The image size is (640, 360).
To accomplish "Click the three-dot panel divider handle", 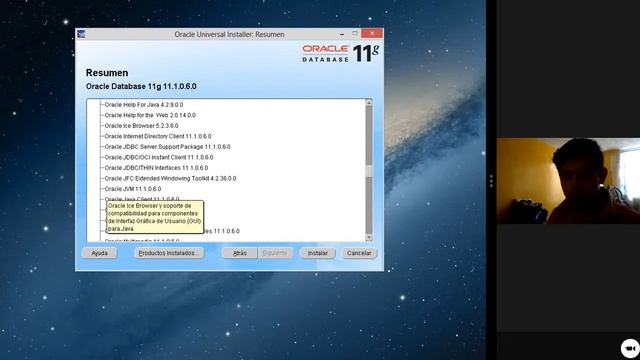I will pos(491,181).
